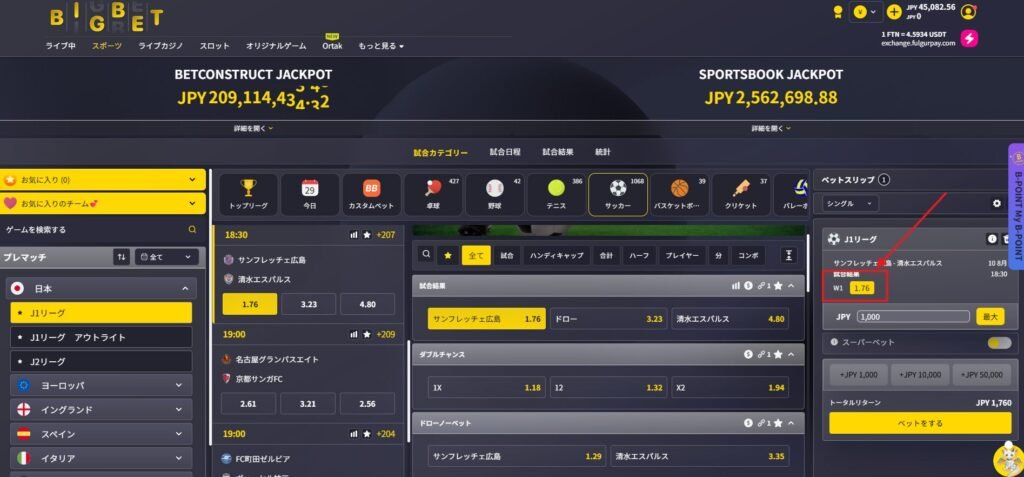
Task: Select J1リーグ アウトライト league
Action: [x=101, y=337]
